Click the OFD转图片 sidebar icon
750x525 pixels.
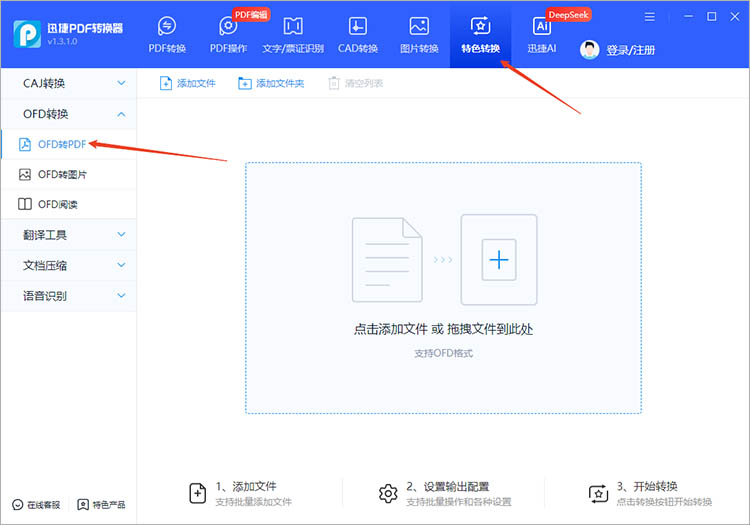(25, 175)
